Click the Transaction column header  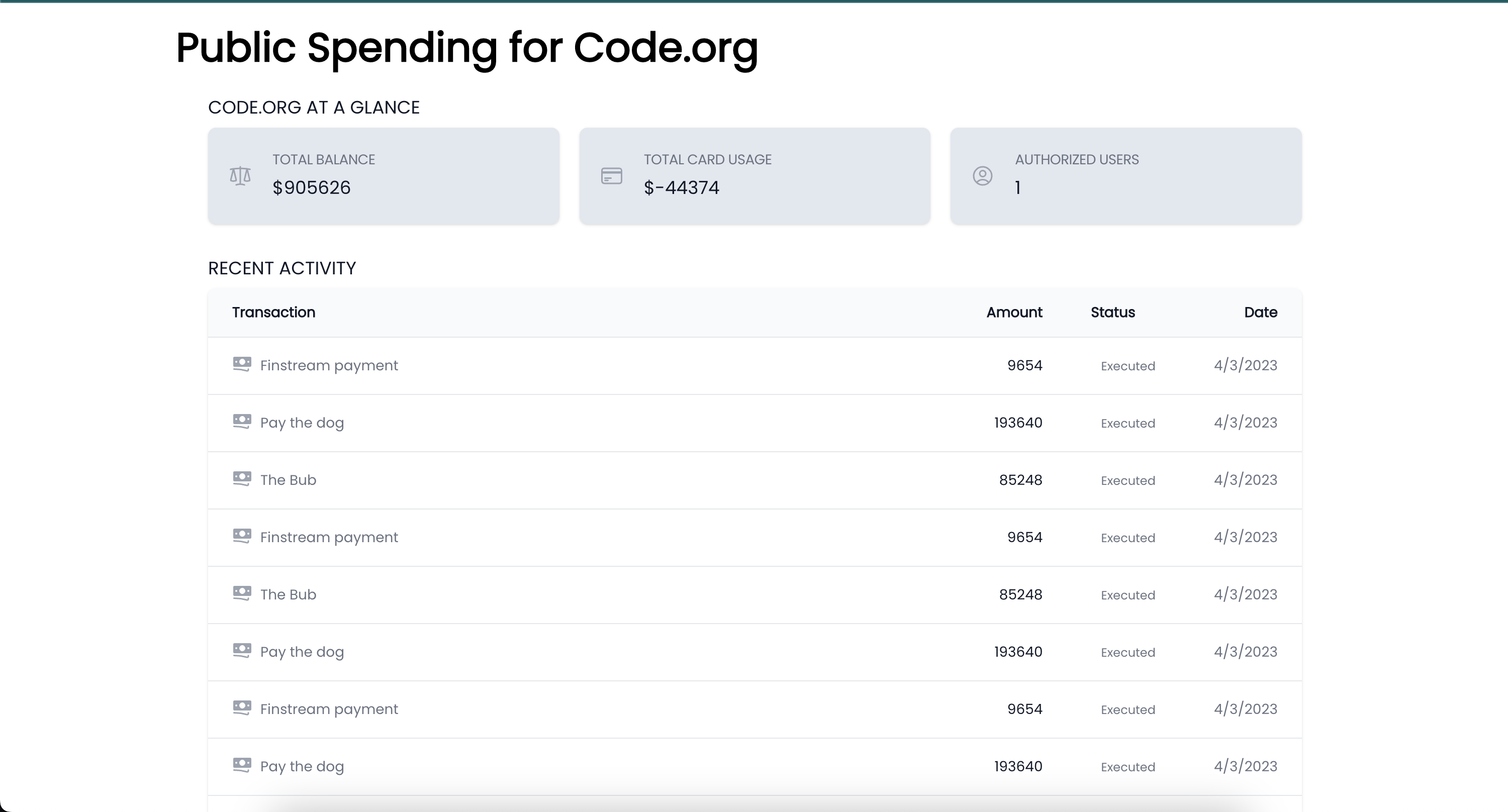point(273,313)
